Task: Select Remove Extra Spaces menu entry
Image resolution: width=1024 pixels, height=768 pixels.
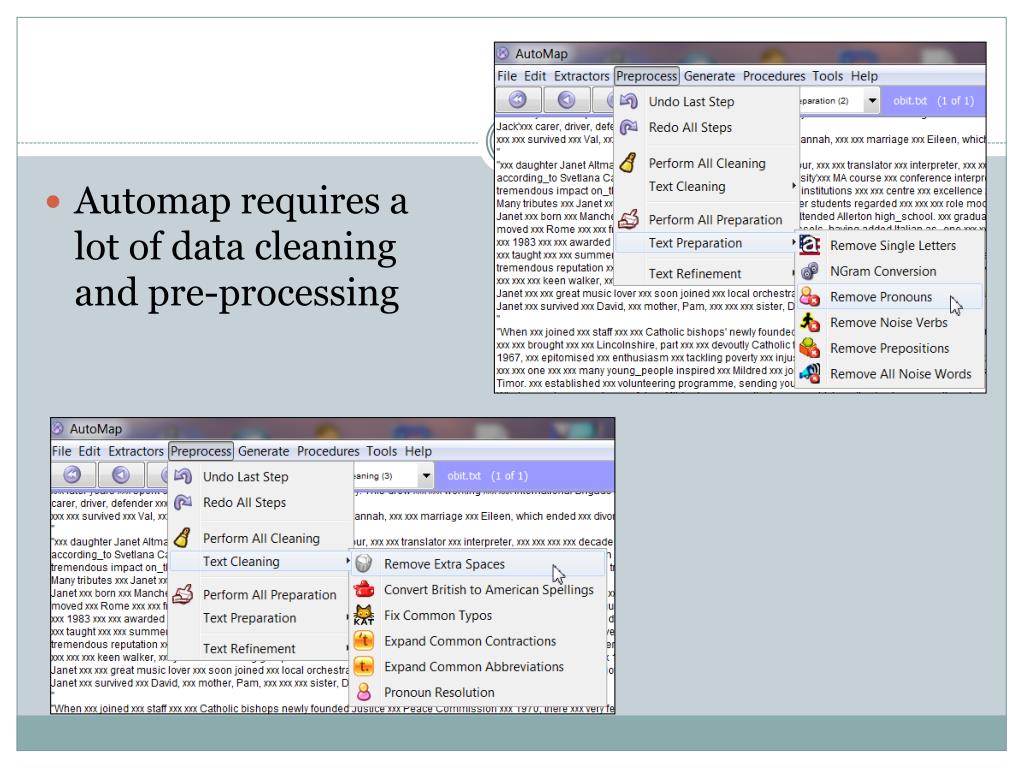Action: 479,564
